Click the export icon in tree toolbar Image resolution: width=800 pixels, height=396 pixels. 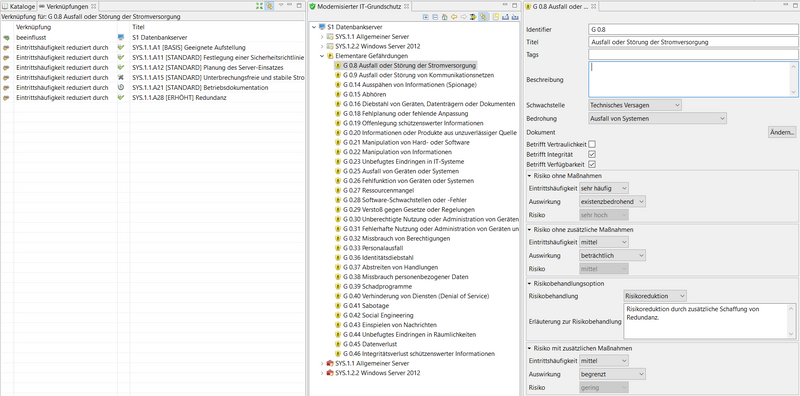[x=505, y=17]
